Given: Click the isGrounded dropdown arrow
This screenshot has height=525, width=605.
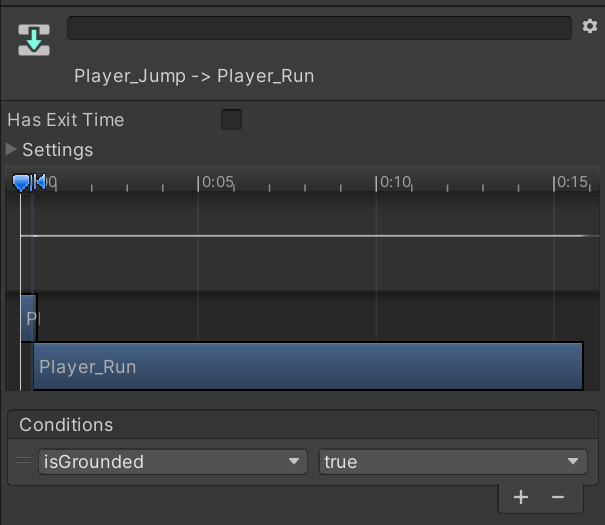Looking at the screenshot, I should (294, 462).
